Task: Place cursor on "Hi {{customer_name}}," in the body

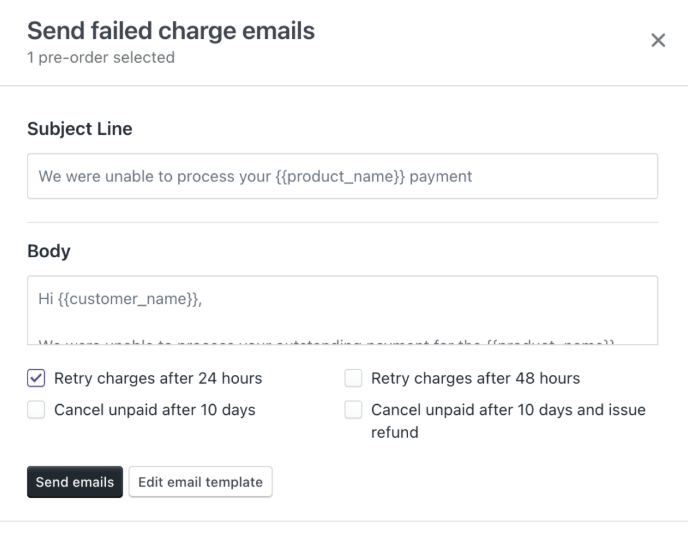Action: tap(120, 298)
